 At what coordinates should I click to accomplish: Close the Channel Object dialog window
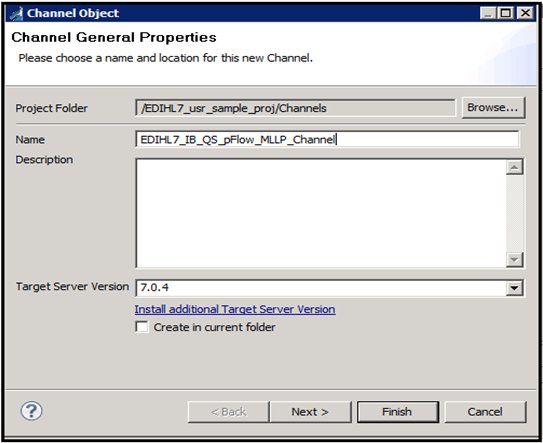pos(525,13)
